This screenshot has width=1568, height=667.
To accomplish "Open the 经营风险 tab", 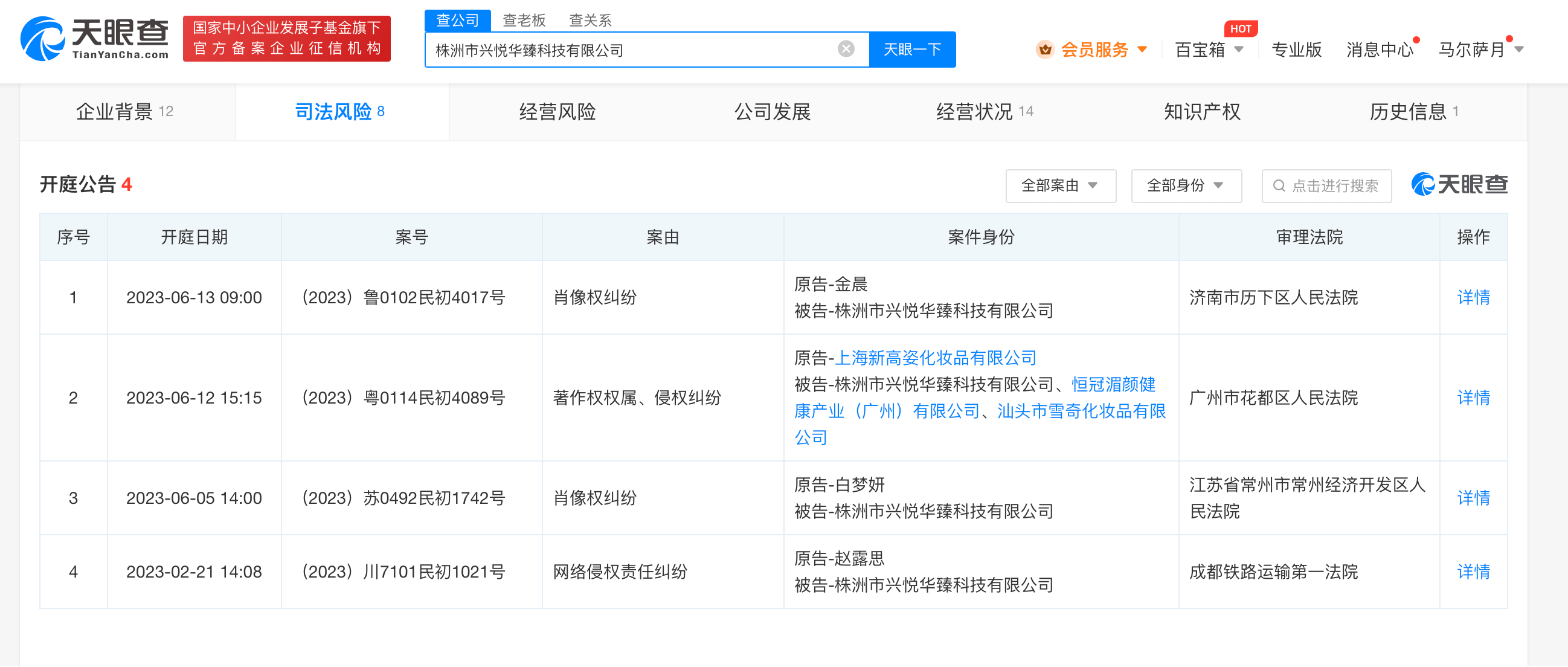I will click(x=557, y=112).
